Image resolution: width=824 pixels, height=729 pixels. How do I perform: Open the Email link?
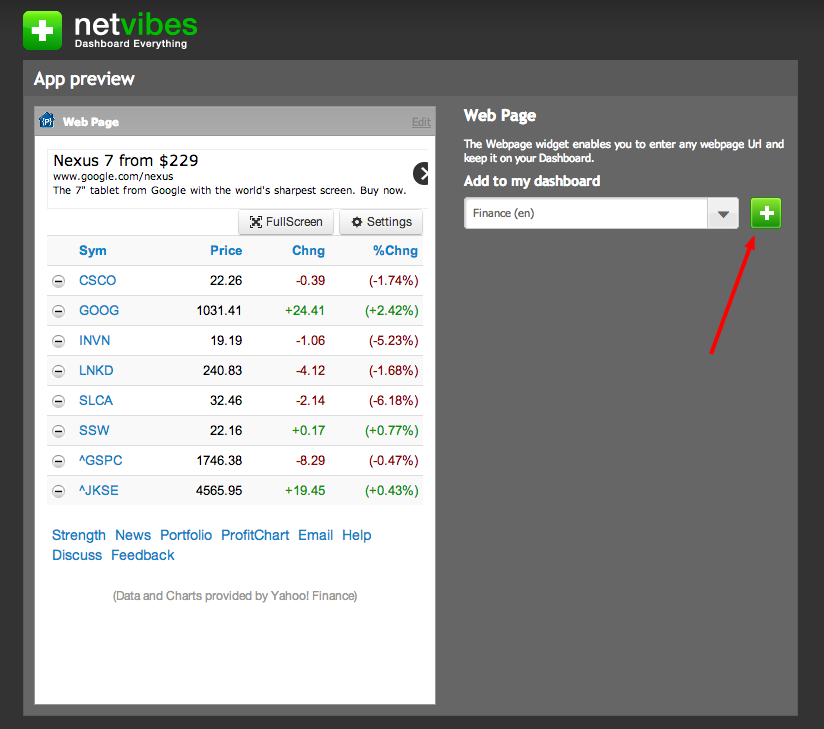coord(315,535)
